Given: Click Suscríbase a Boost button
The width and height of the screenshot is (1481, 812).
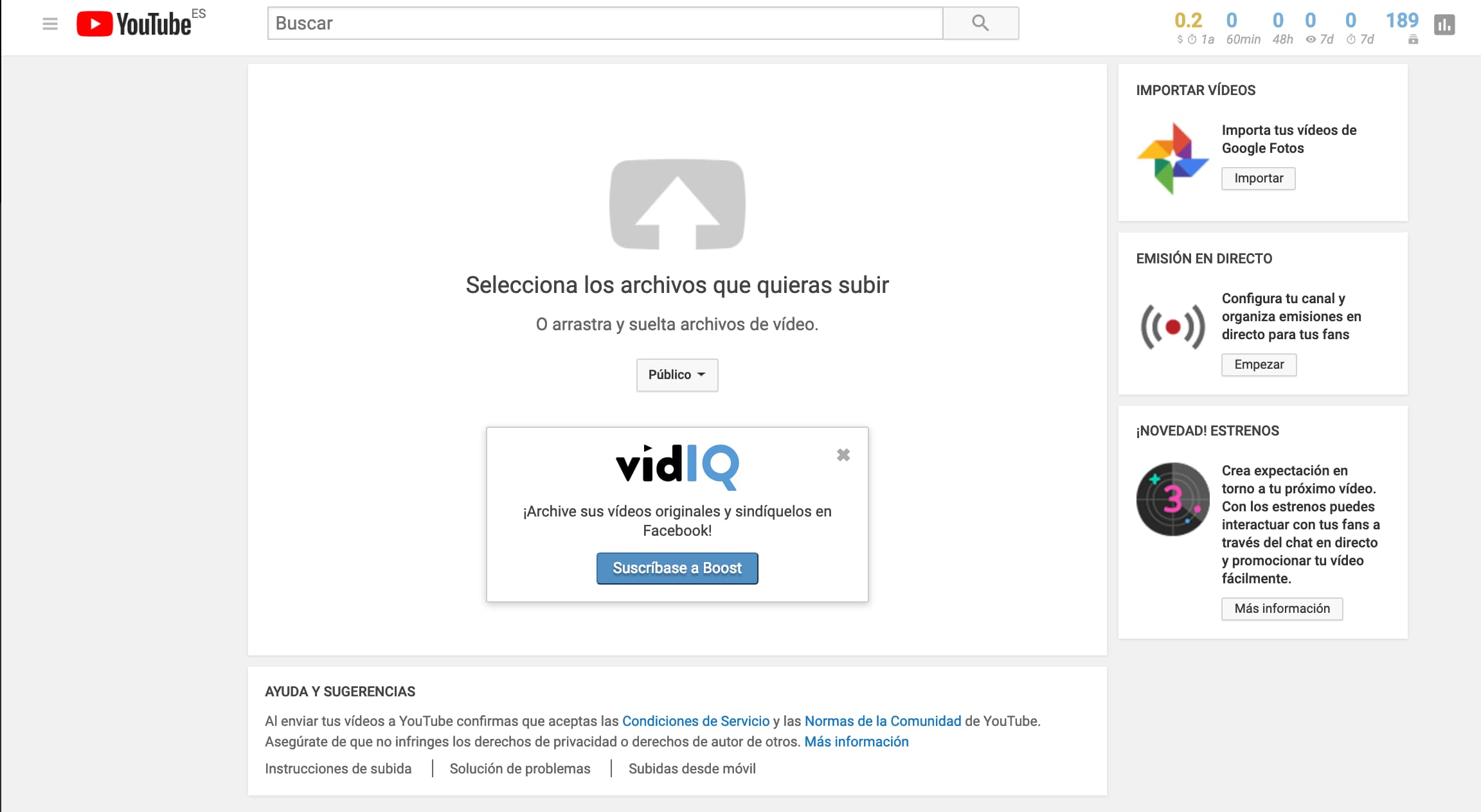Looking at the screenshot, I should point(677,568).
